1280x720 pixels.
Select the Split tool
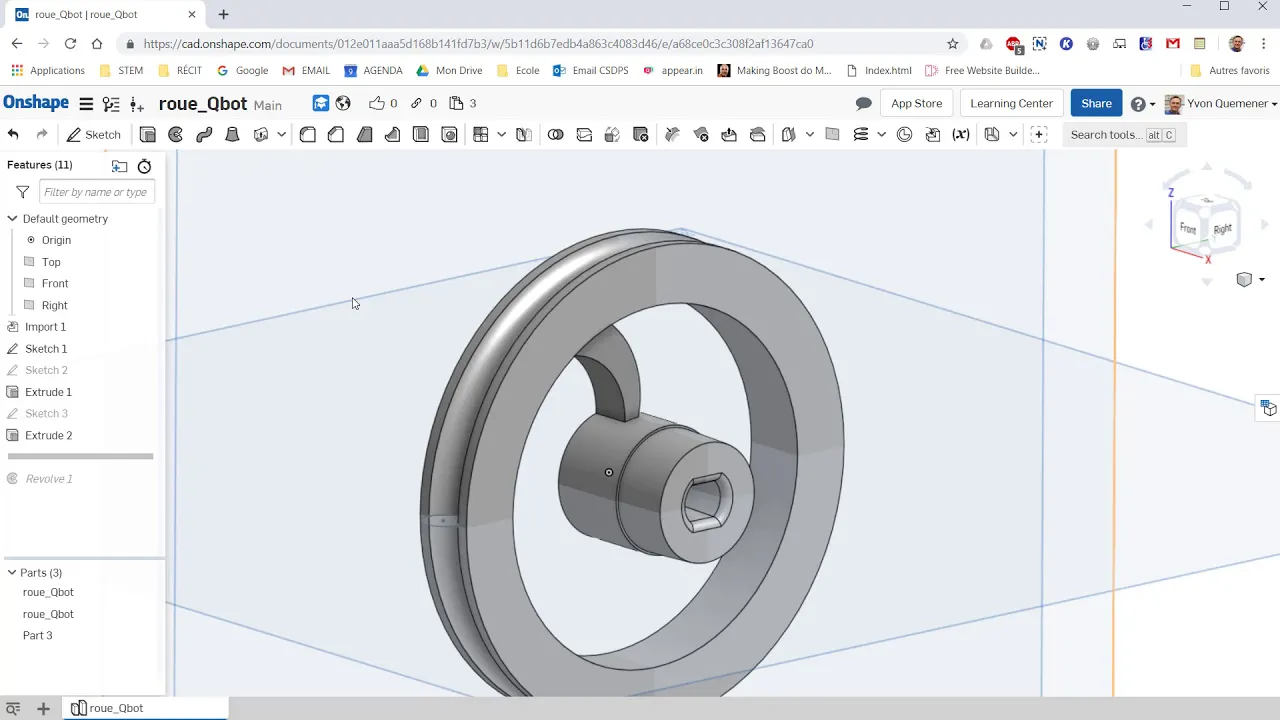(x=584, y=134)
